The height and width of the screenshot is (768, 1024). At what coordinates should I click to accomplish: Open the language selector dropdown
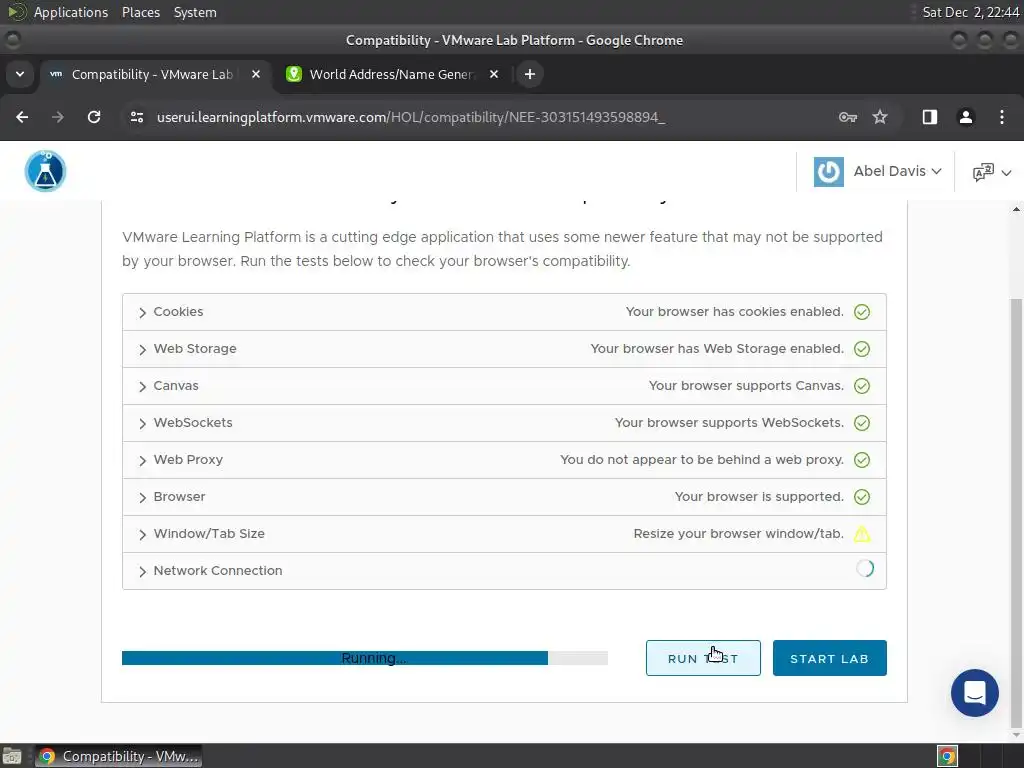[991, 172]
